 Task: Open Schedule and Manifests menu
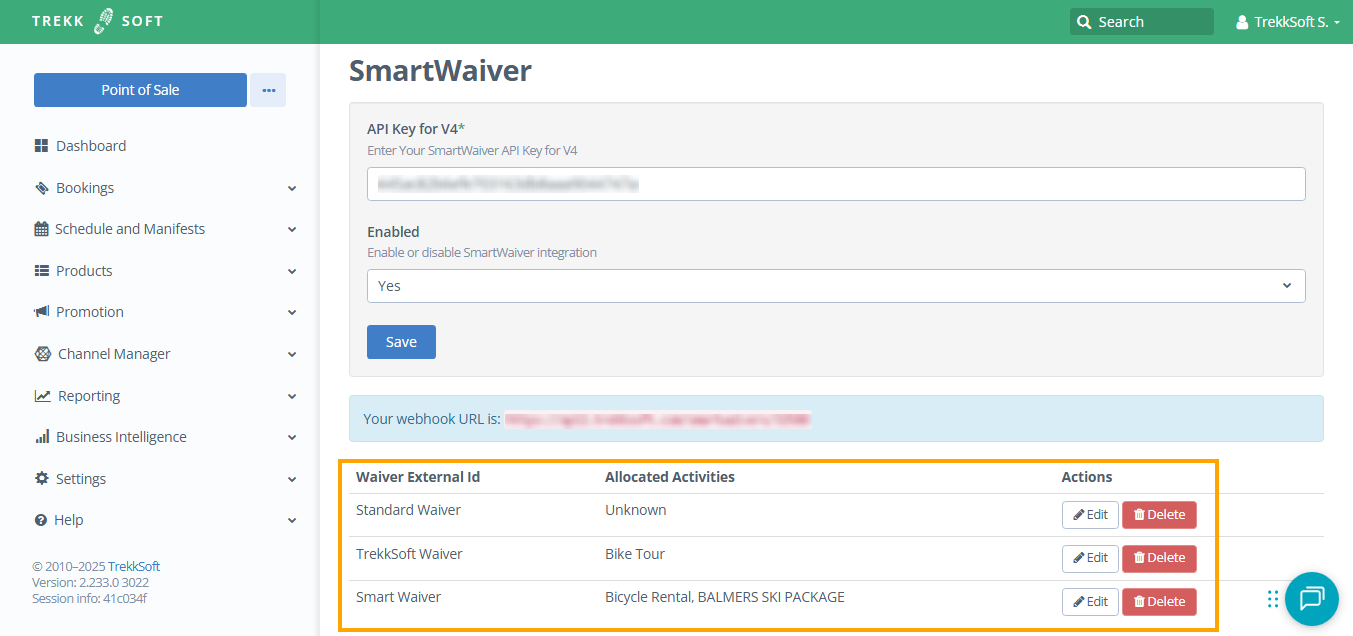(x=130, y=229)
